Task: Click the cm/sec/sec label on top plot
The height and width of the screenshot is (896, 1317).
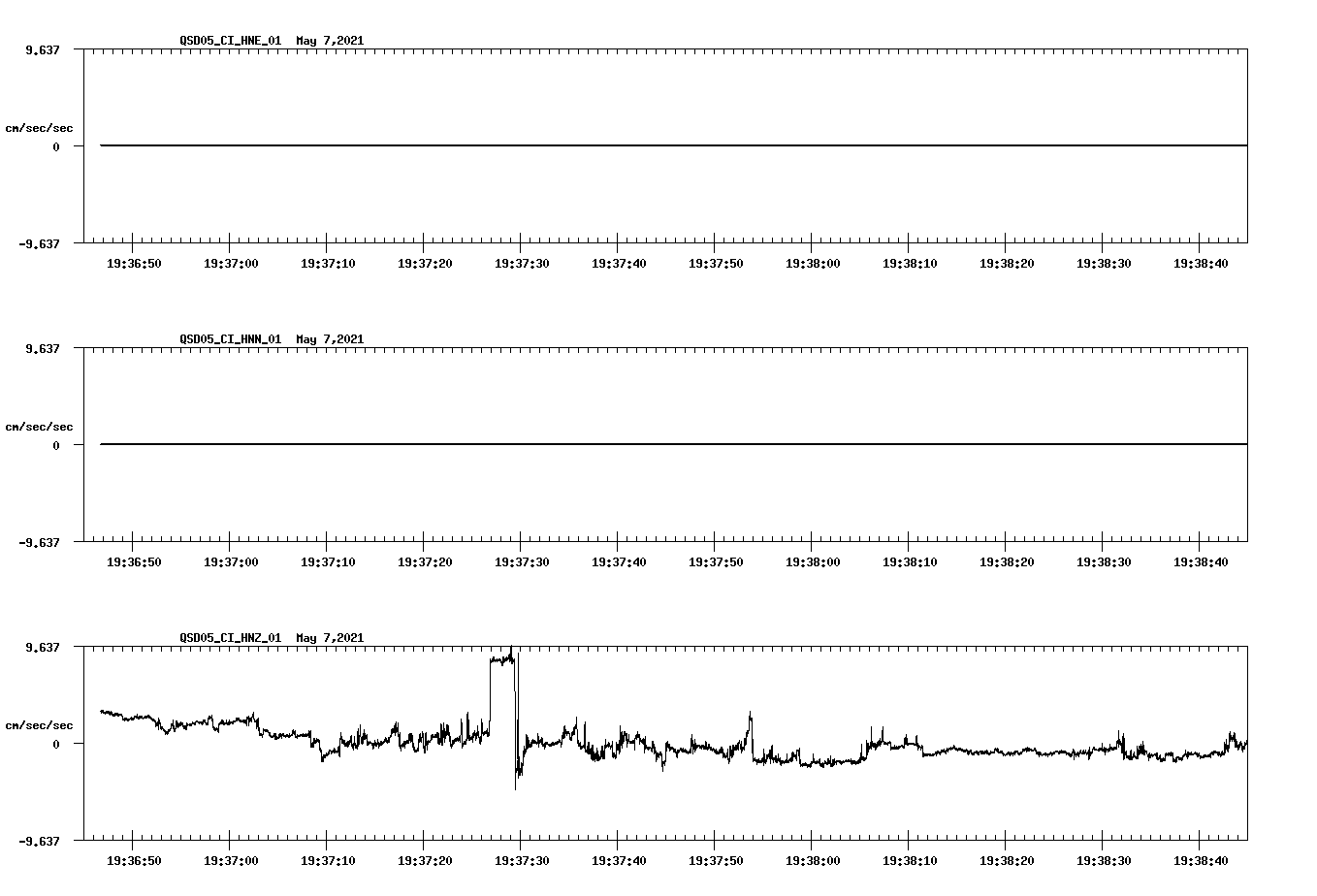Action: [x=40, y=126]
